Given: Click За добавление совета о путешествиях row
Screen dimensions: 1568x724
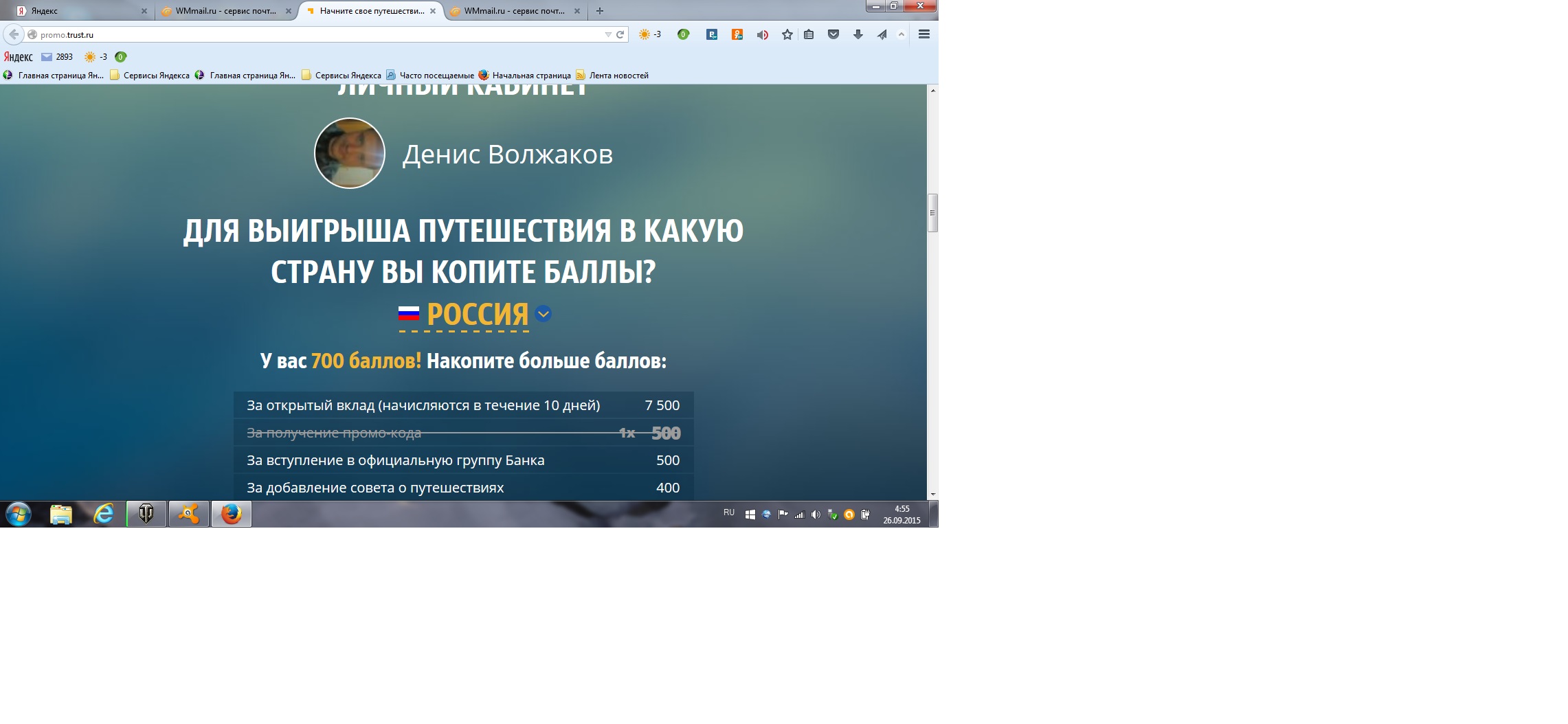Looking at the screenshot, I should [x=463, y=488].
